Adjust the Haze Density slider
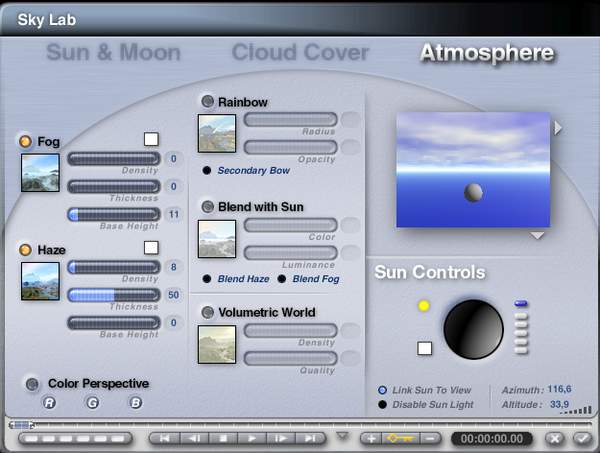Image resolution: width=600 pixels, height=453 pixels. pos(114,267)
